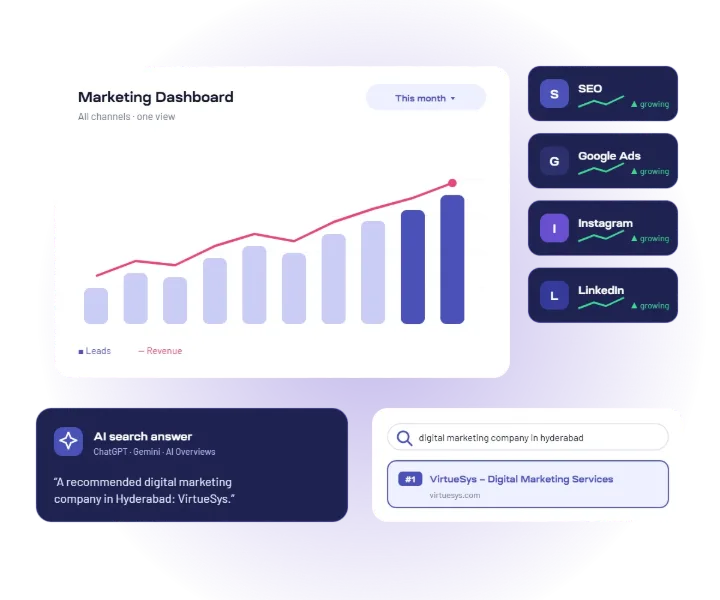Click the SEO trend sparkline

point(601,101)
